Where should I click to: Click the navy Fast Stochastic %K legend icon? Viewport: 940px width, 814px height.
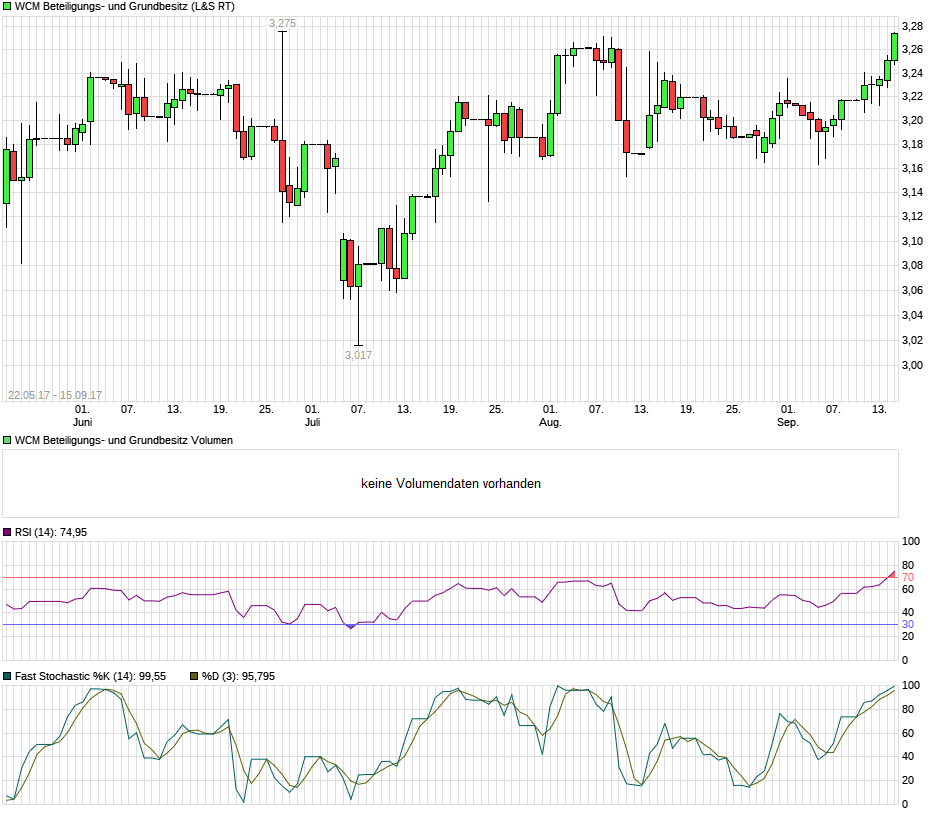click(x=8, y=676)
